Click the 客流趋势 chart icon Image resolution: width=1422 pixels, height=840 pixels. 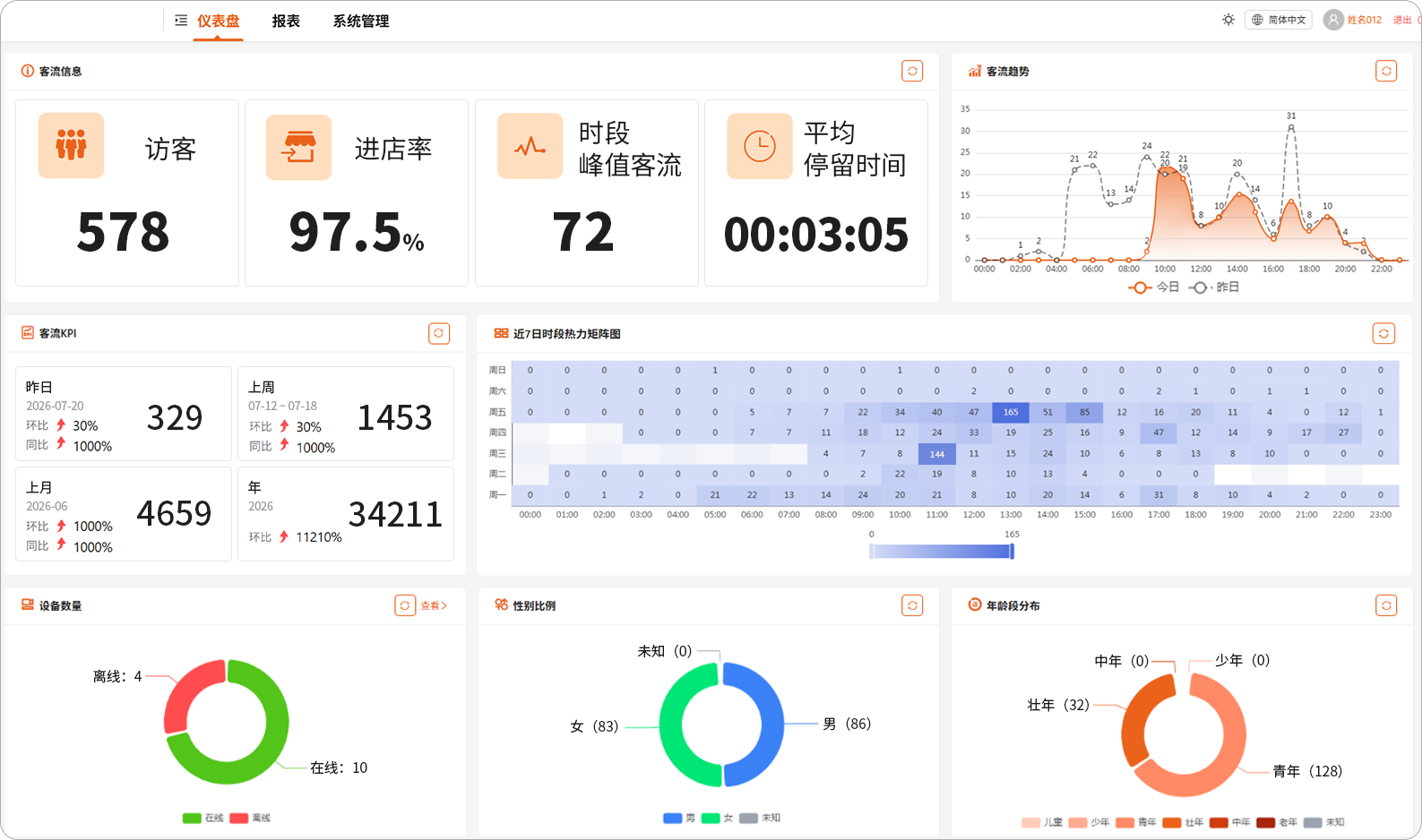[975, 71]
